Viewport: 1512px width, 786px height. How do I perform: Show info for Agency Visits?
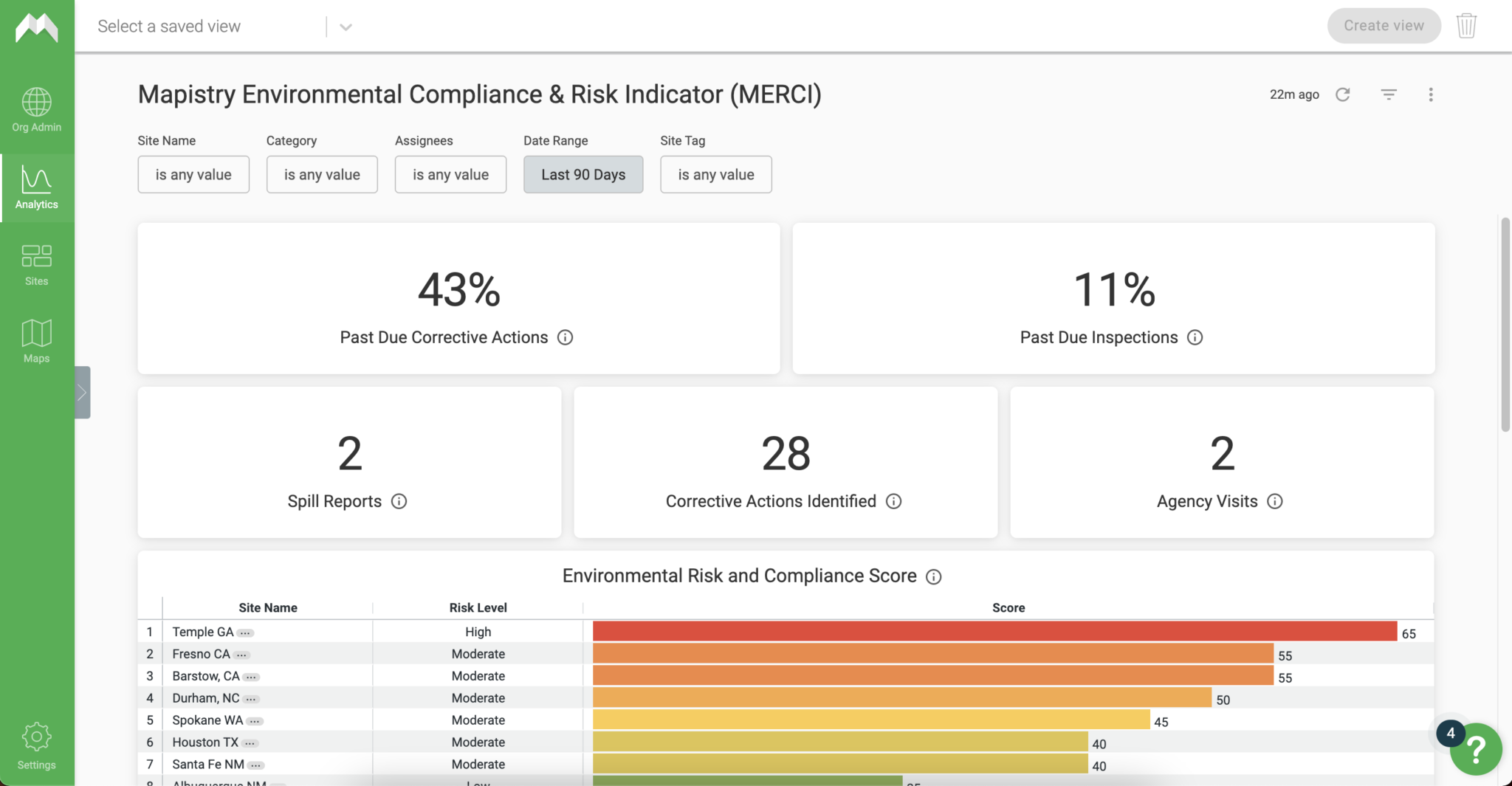1274,501
